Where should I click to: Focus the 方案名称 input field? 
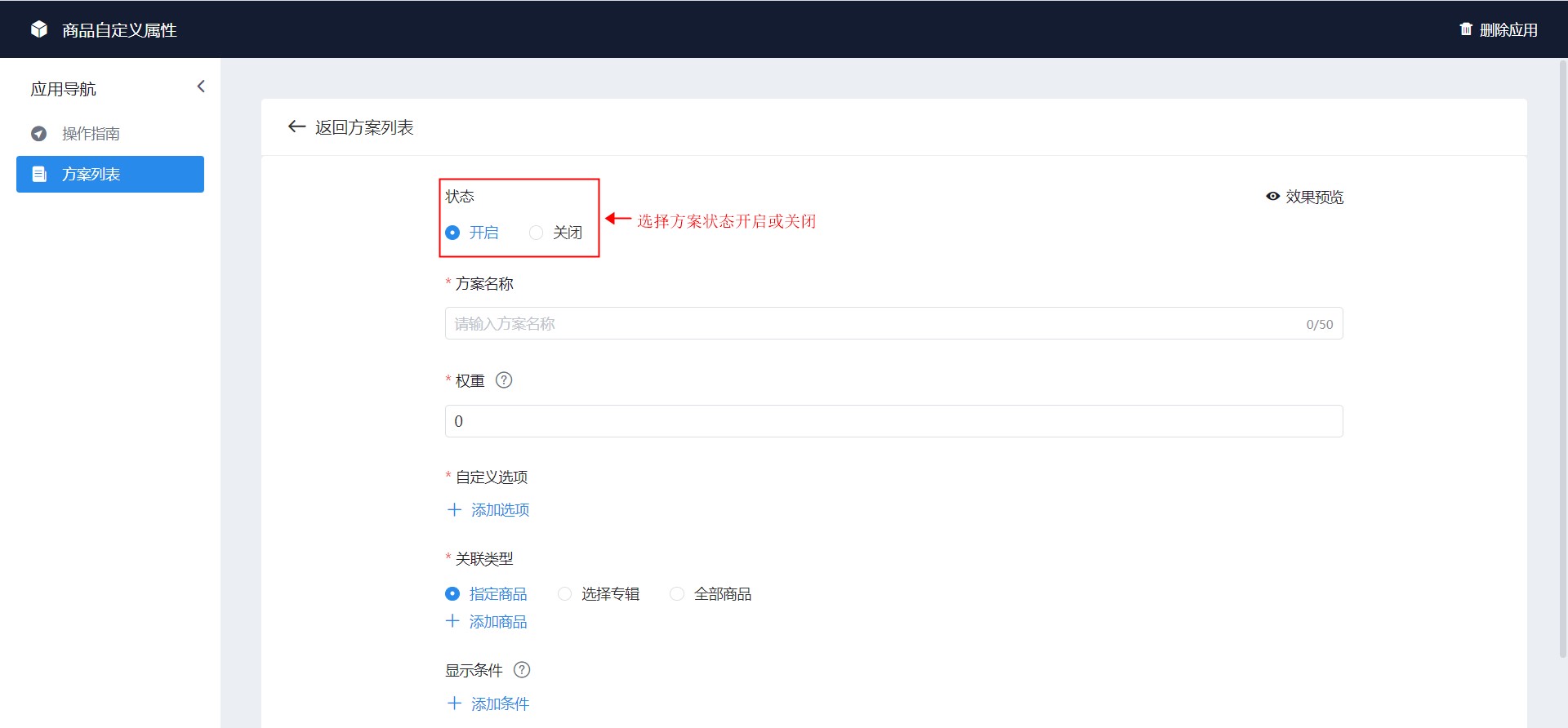893,323
